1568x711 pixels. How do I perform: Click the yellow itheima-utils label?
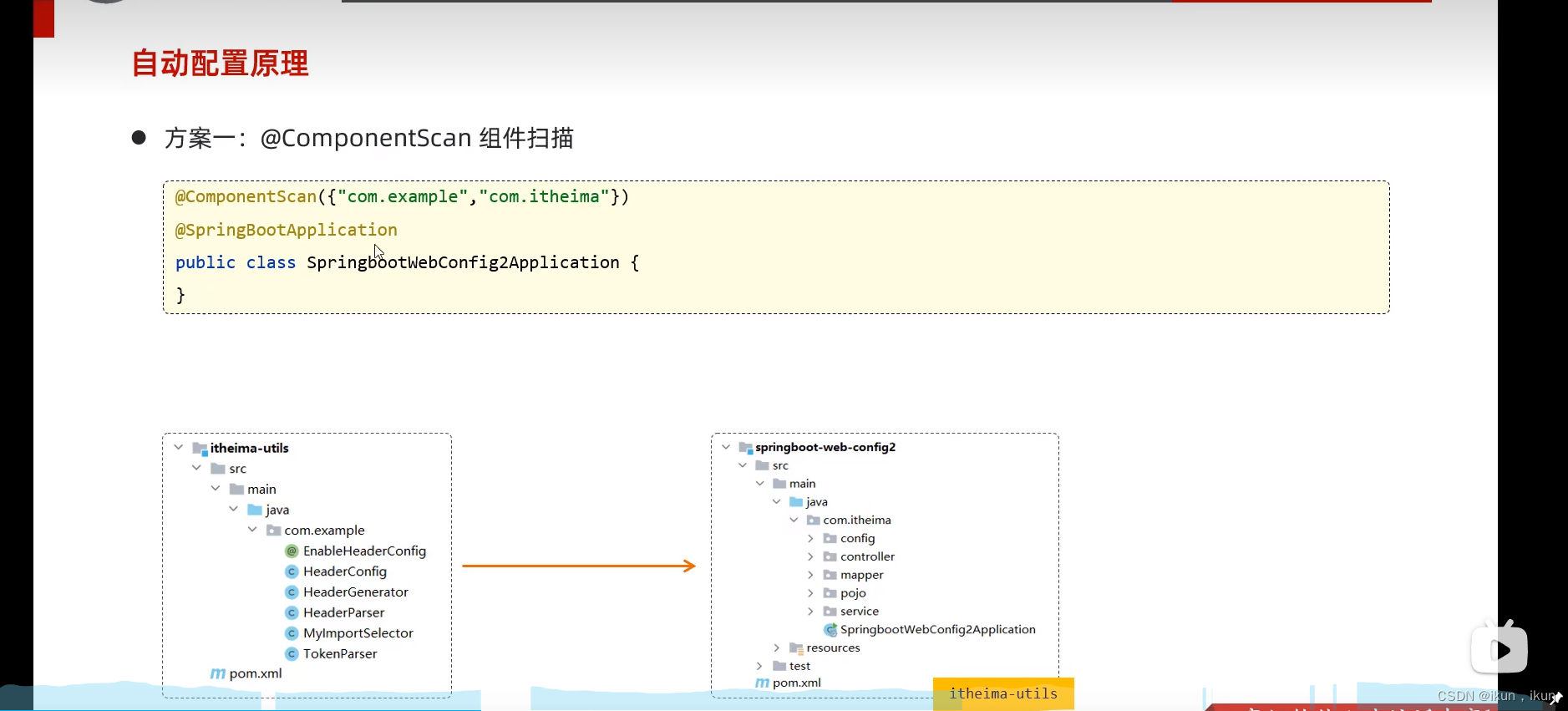click(x=1003, y=693)
